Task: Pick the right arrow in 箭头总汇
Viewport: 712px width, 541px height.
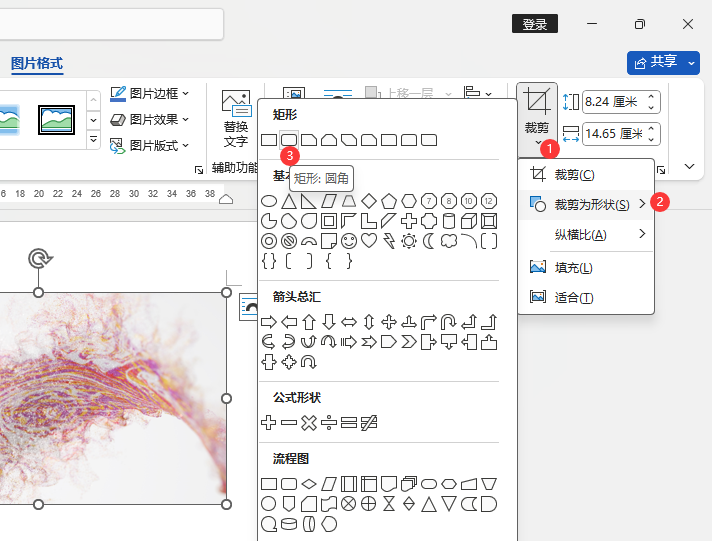Action: tap(269, 323)
